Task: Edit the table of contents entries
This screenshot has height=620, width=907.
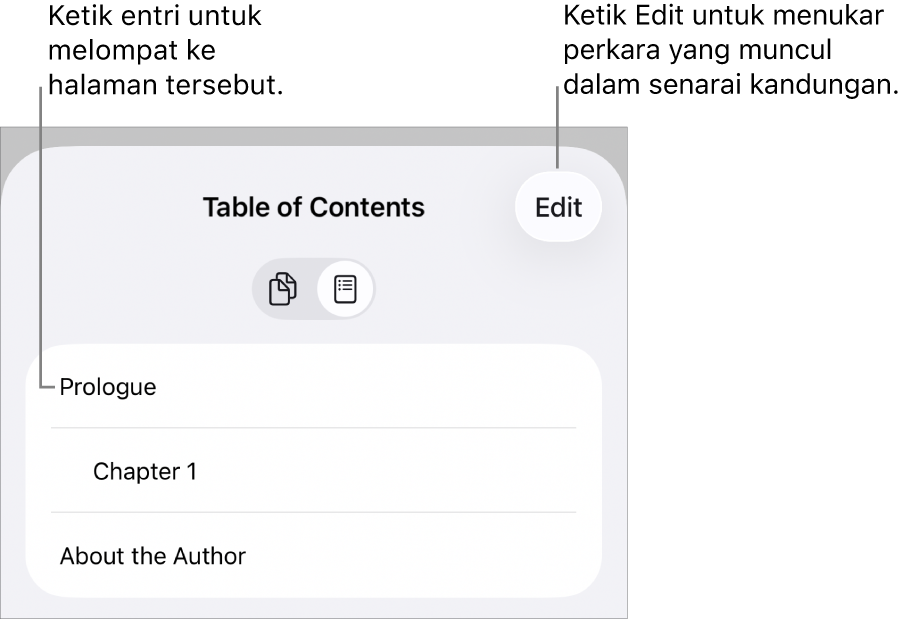Action: pyautogui.click(x=558, y=208)
